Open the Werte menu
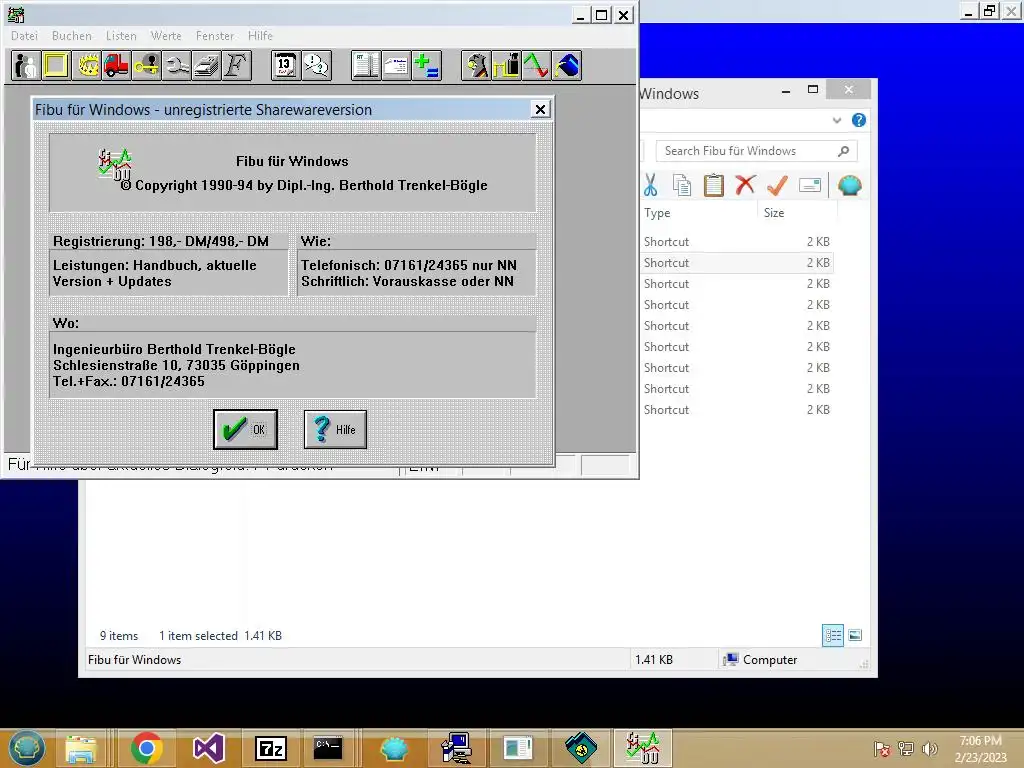The image size is (1024, 768). point(166,36)
